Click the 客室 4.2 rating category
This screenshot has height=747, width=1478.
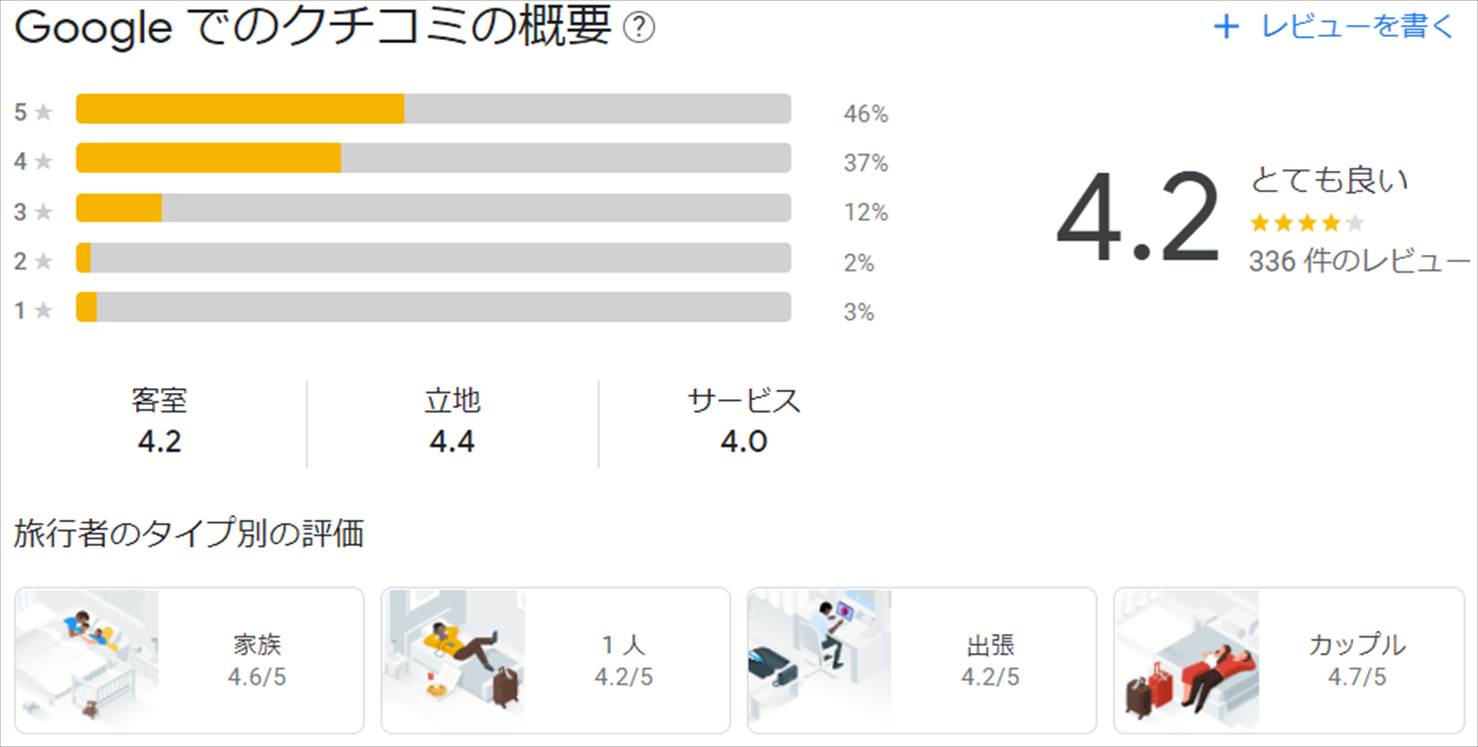pyautogui.click(x=159, y=421)
